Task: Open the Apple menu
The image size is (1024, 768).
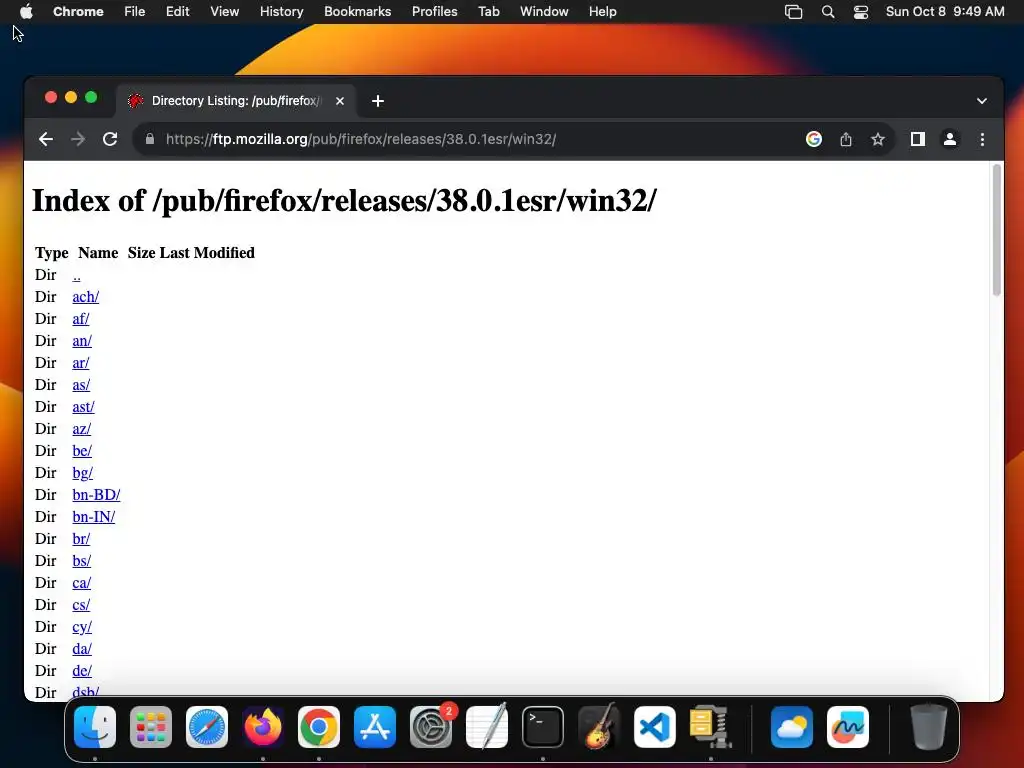Action: pos(26,12)
